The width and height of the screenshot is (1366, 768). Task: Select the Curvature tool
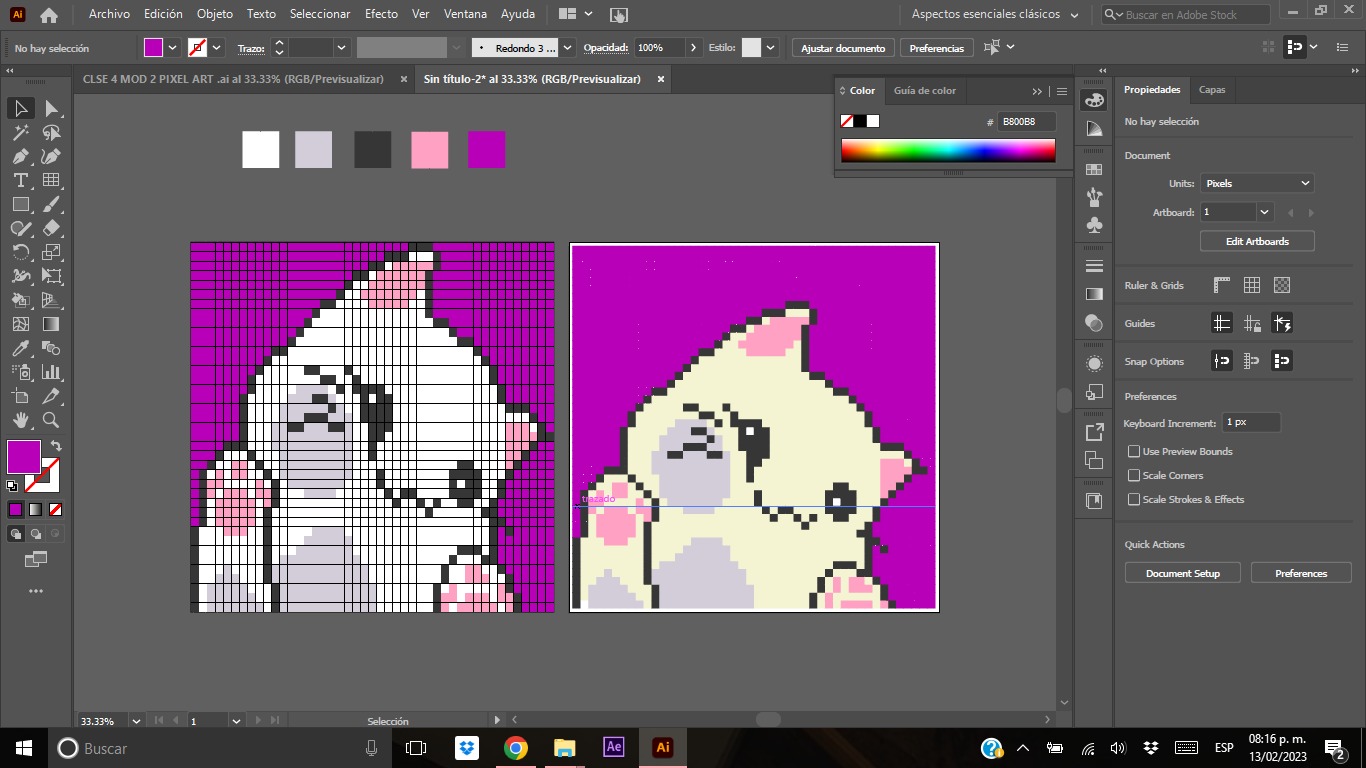(x=51, y=156)
